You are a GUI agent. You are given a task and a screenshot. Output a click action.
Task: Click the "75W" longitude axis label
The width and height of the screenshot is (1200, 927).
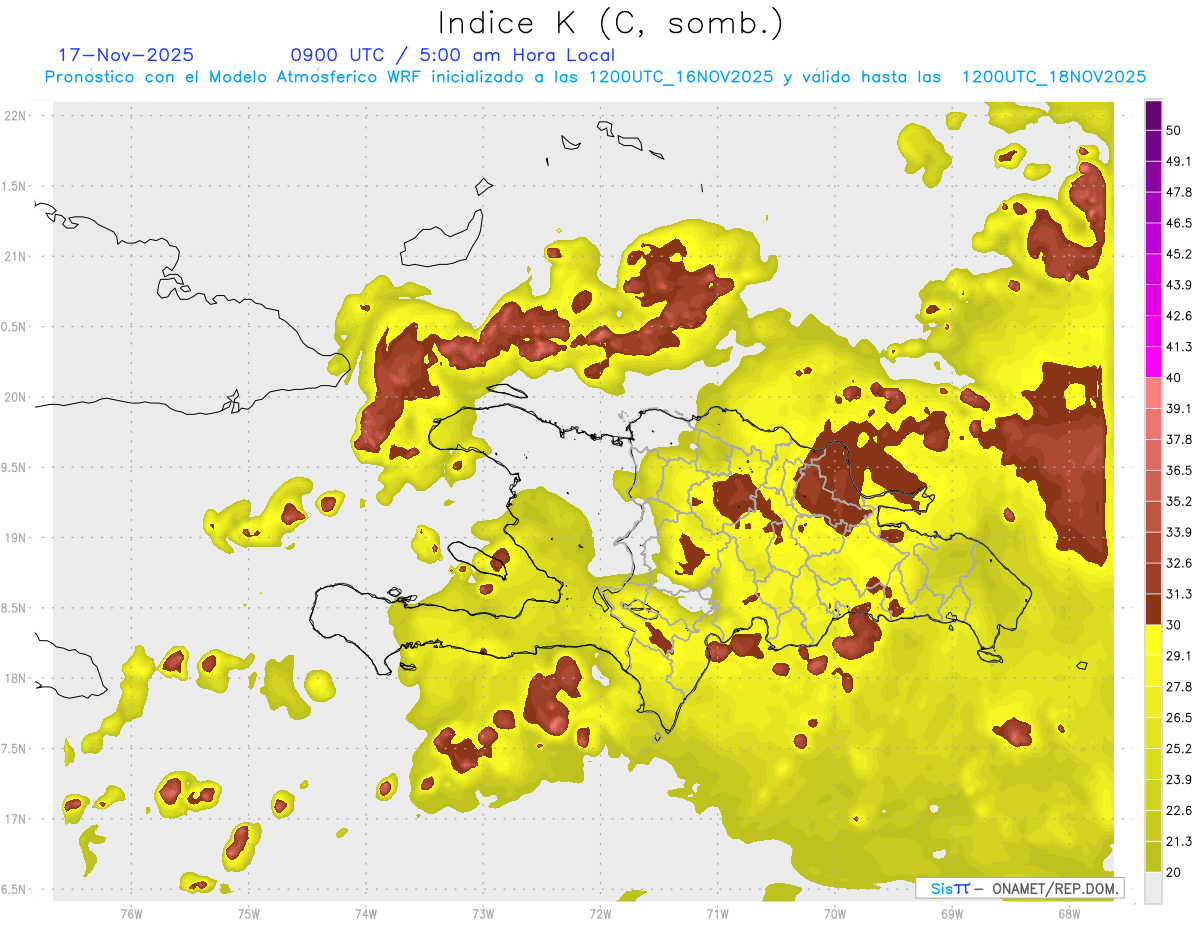click(x=249, y=913)
